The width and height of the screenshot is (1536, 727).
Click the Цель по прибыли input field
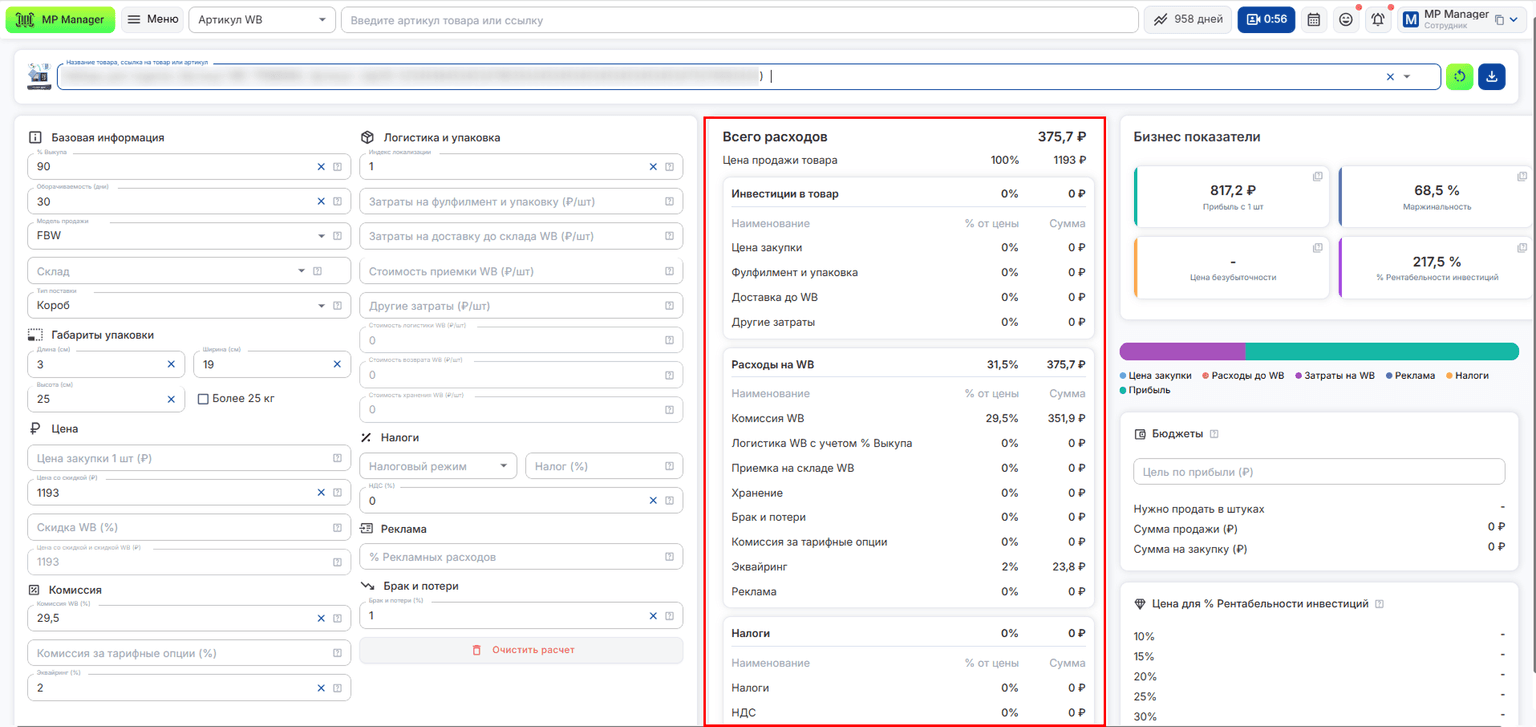click(1319, 472)
